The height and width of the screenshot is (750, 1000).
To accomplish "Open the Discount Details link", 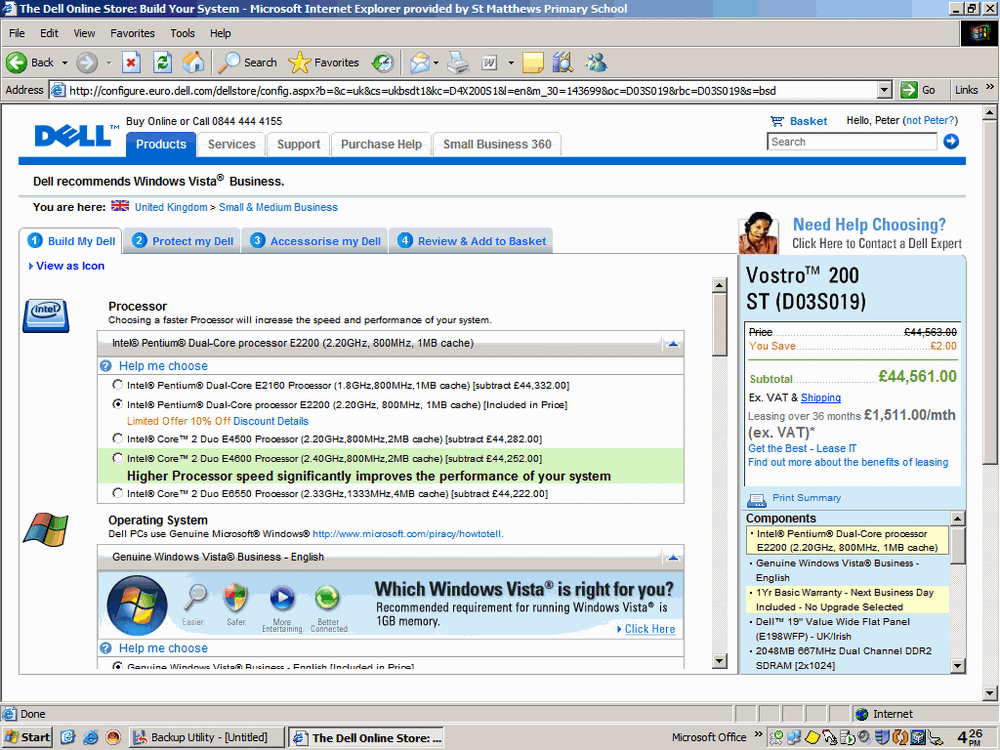I will (271, 421).
